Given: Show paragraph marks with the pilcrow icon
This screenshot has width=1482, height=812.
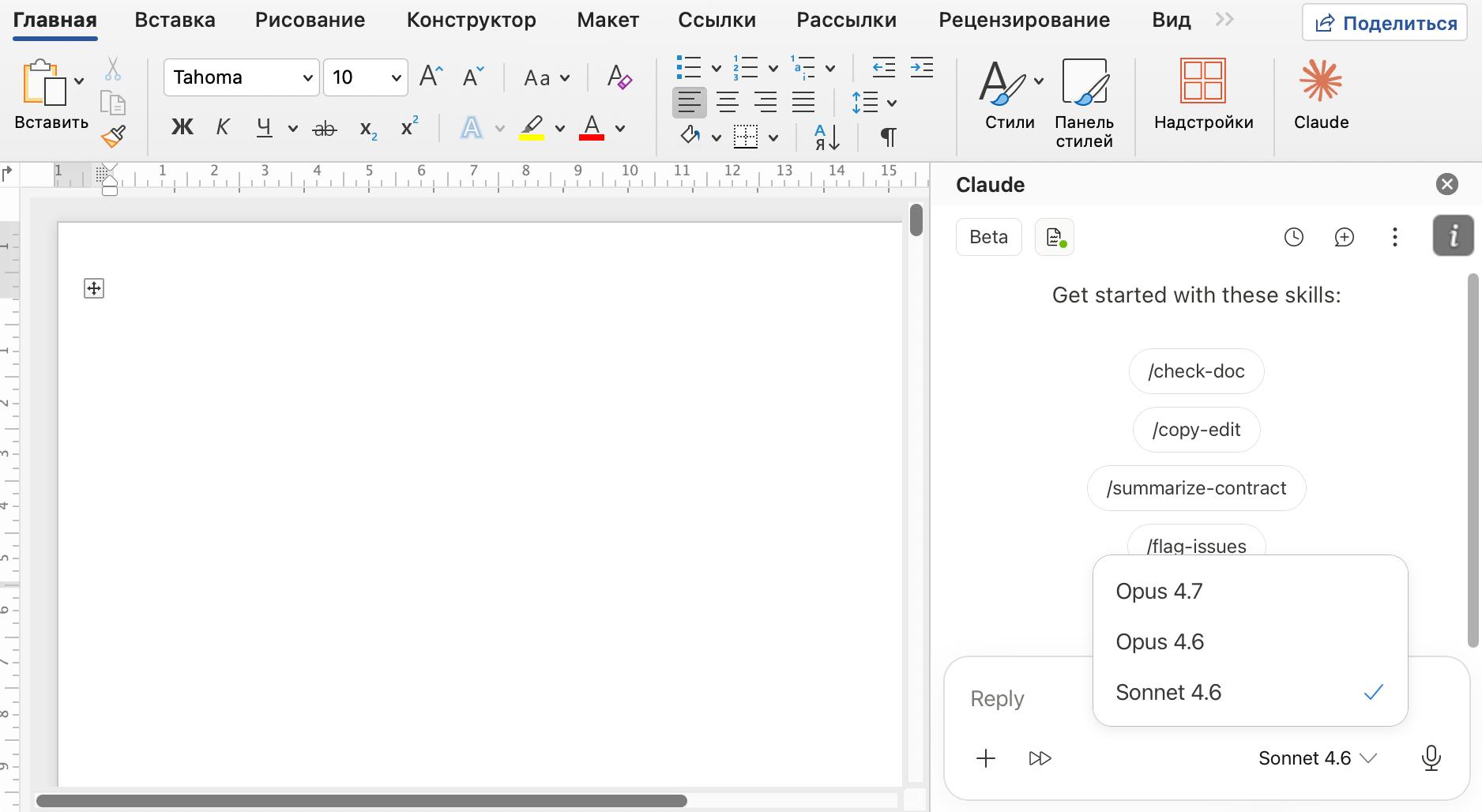Looking at the screenshot, I should tap(888, 137).
